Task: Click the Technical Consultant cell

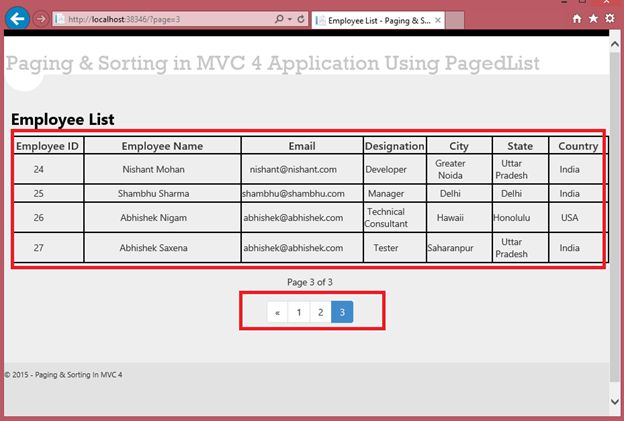Action: (386, 218)
